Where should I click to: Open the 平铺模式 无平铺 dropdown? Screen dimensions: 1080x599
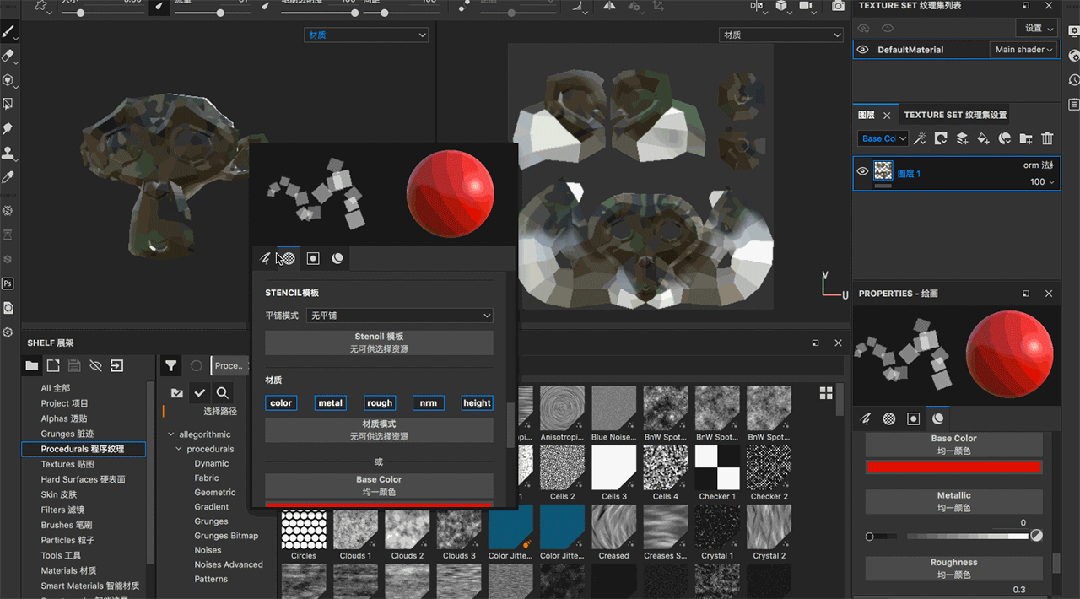[400, 315]
